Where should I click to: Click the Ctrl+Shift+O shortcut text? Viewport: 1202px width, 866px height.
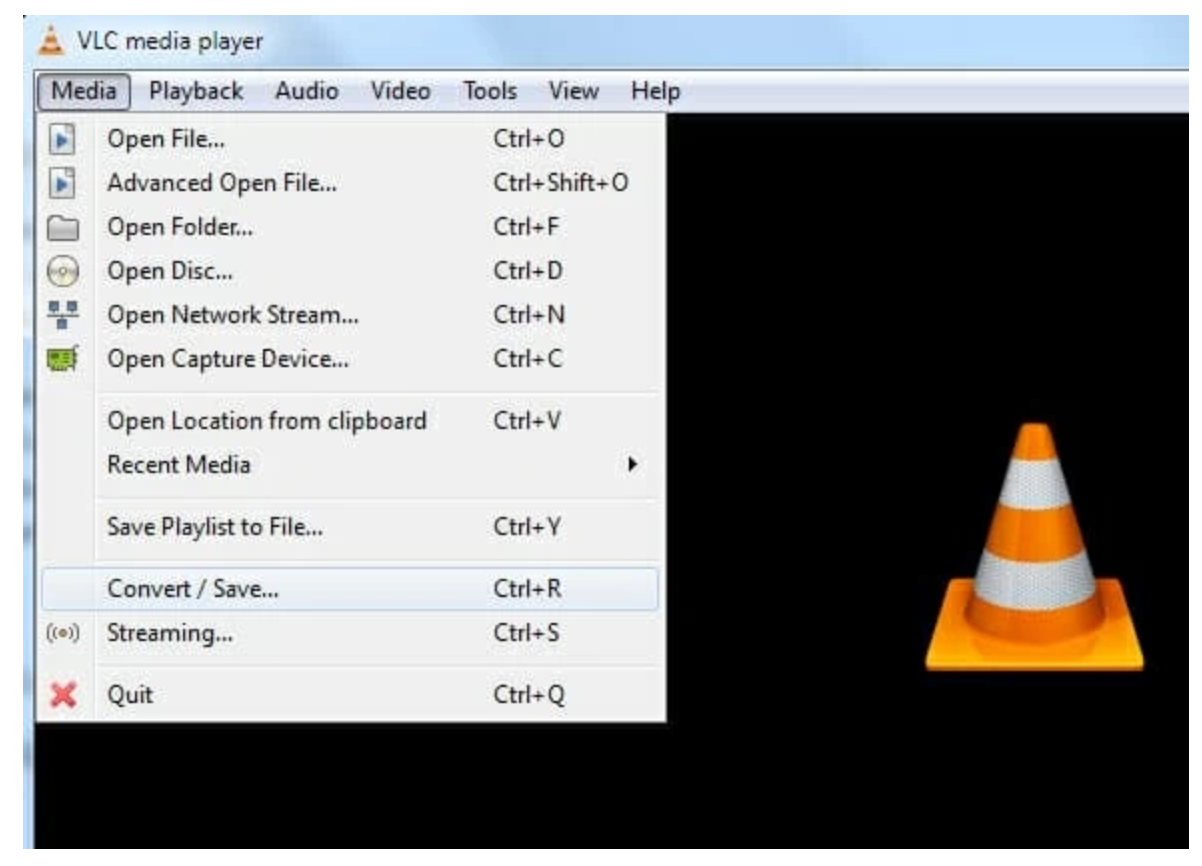(561, 183)
